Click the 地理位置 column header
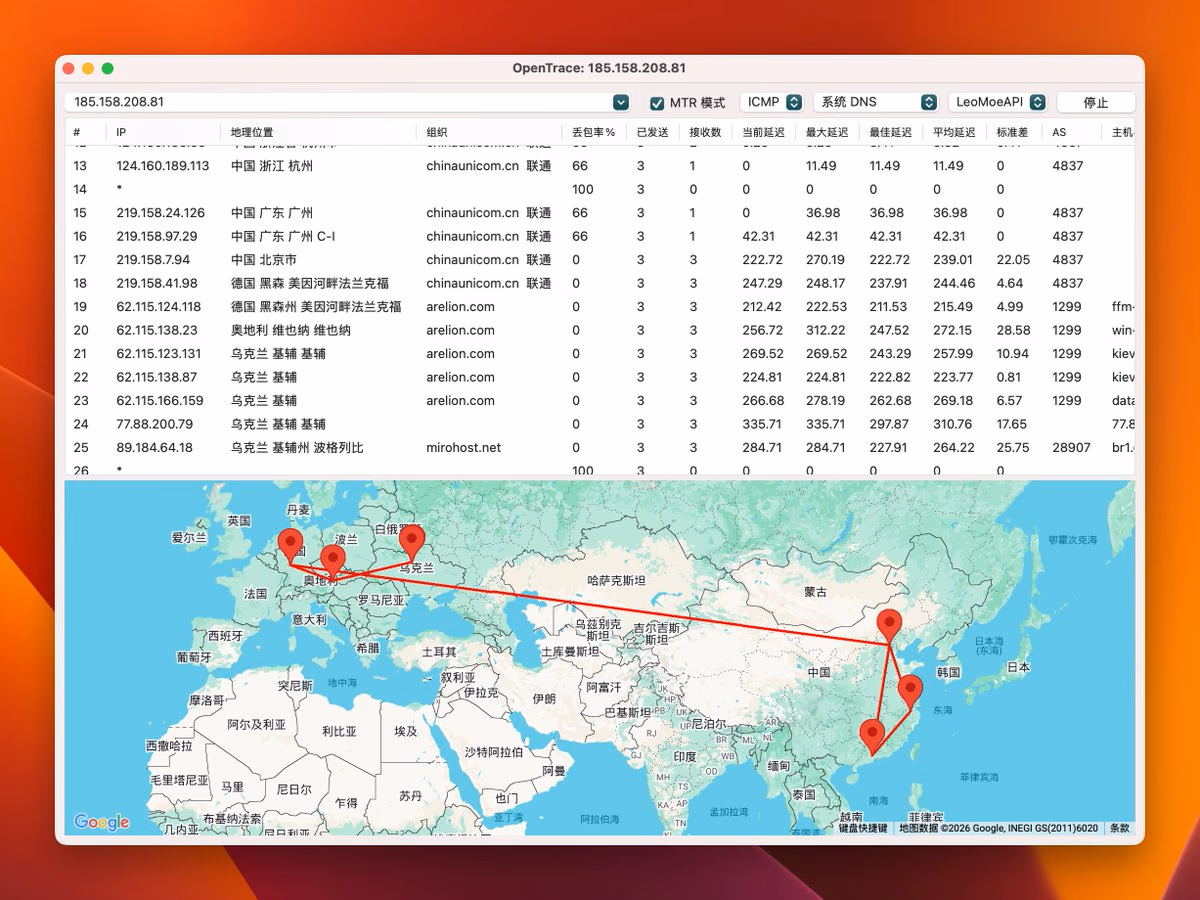 (251, 131)
